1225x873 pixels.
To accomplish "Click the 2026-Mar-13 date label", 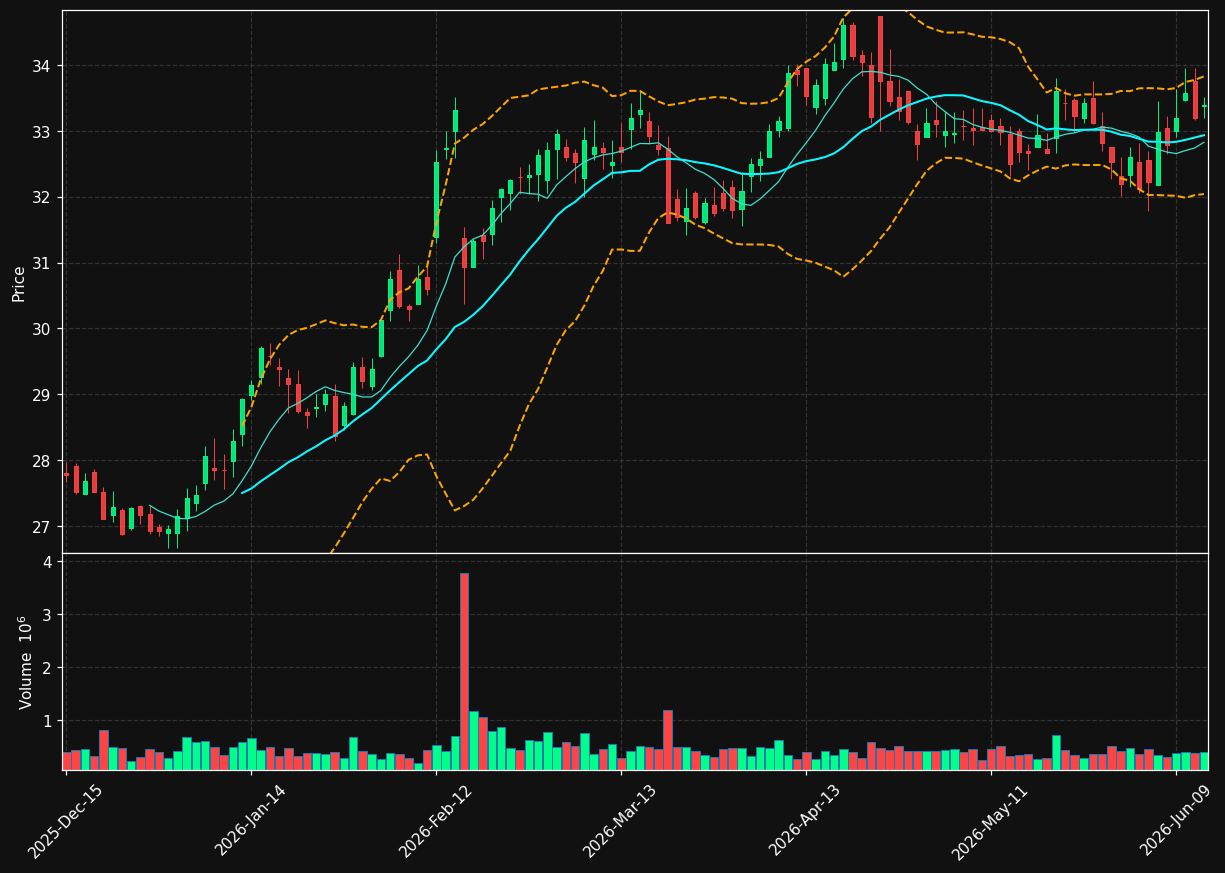I will click(620, 821).
